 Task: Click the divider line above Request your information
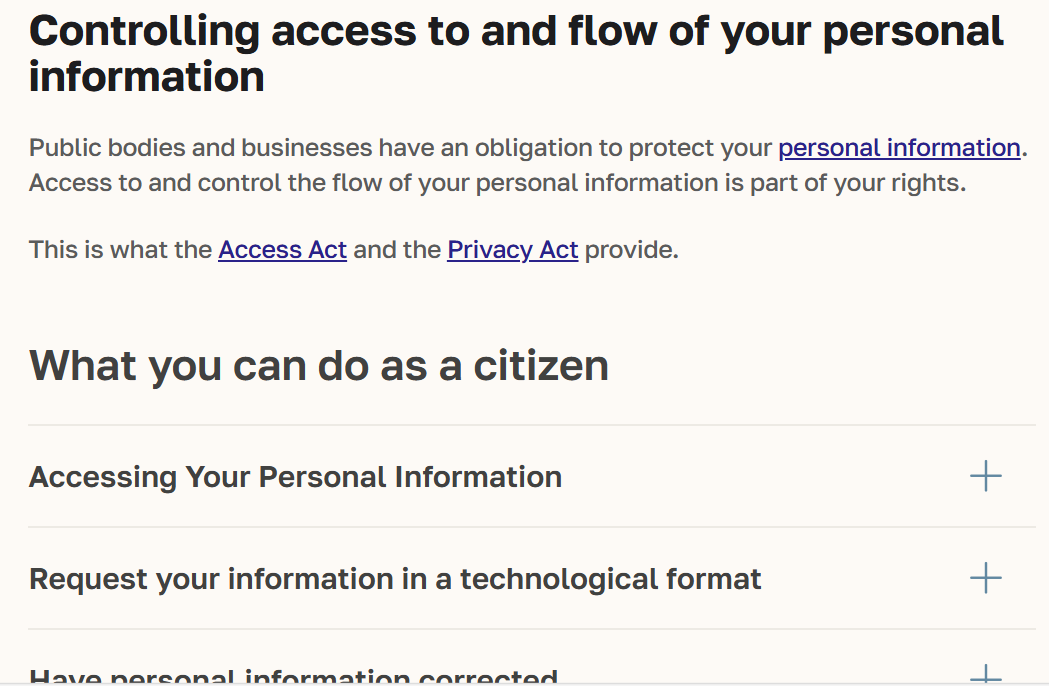(531, 527)
